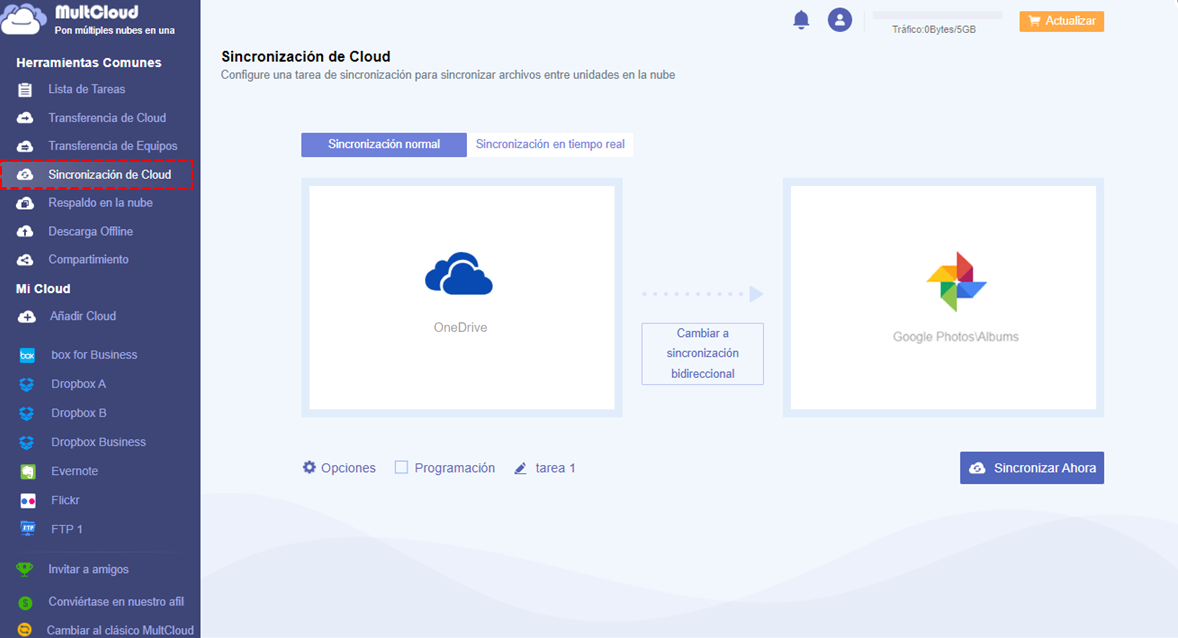
Task: Click the Dropbox B icon
Action: [x=27, y=413]
